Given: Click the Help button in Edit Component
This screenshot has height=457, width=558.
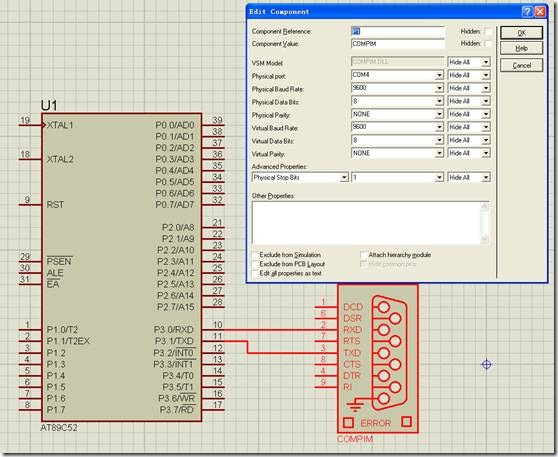Looking at the screenshot, I should point(521,48).
